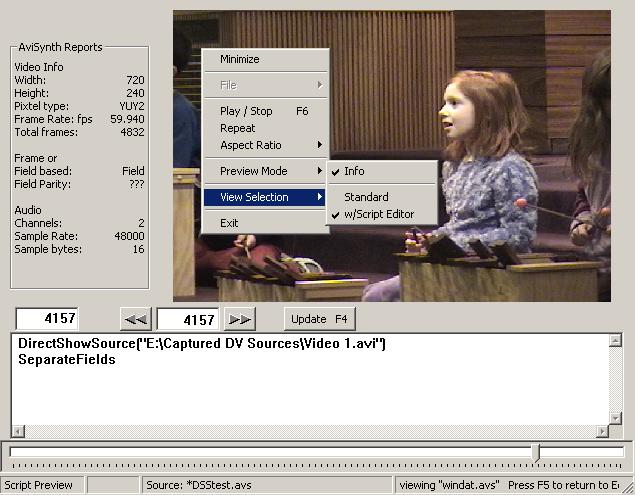This screenshot has width=635, height=495.
Task: Toggle the w/Script Editor option
Action: (376, 214)
